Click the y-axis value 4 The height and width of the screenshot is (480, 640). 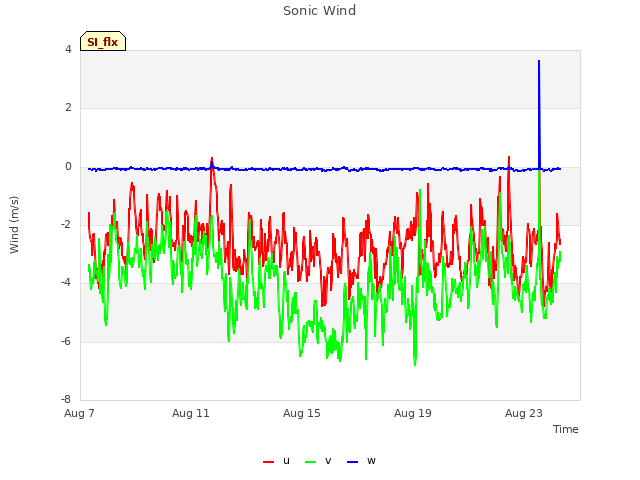[68, 49]
